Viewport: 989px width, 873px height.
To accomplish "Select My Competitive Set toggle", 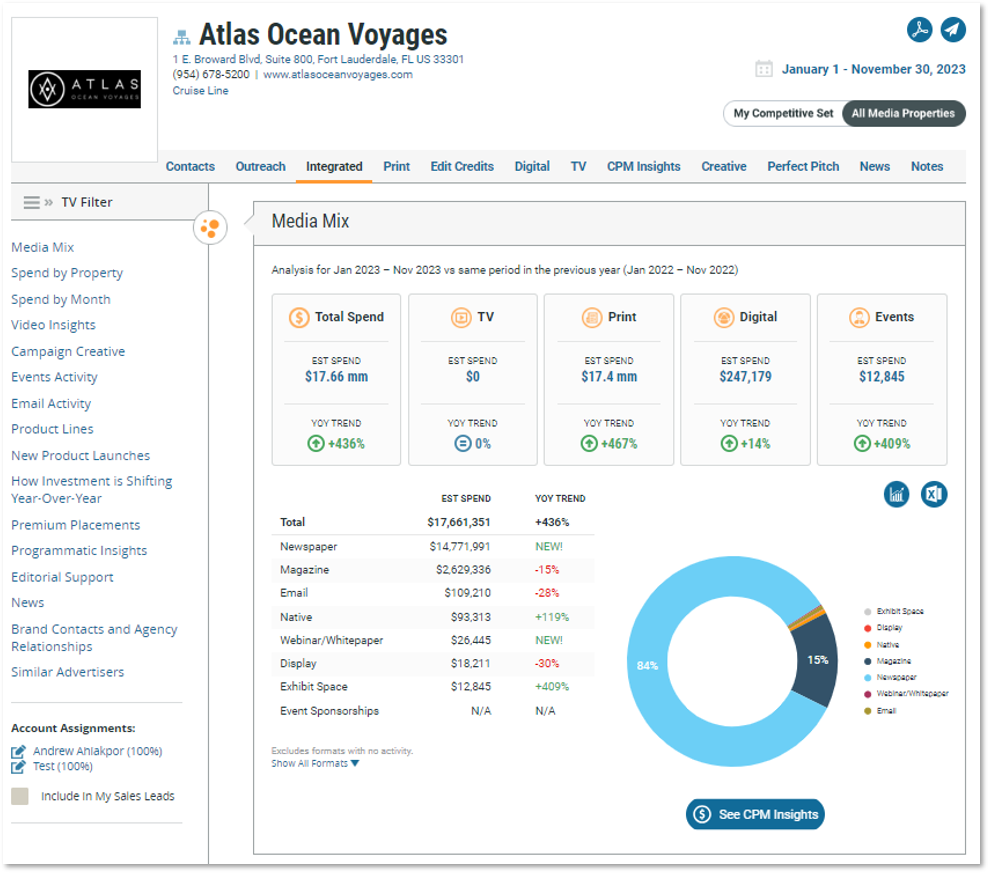I will [783, 114].
